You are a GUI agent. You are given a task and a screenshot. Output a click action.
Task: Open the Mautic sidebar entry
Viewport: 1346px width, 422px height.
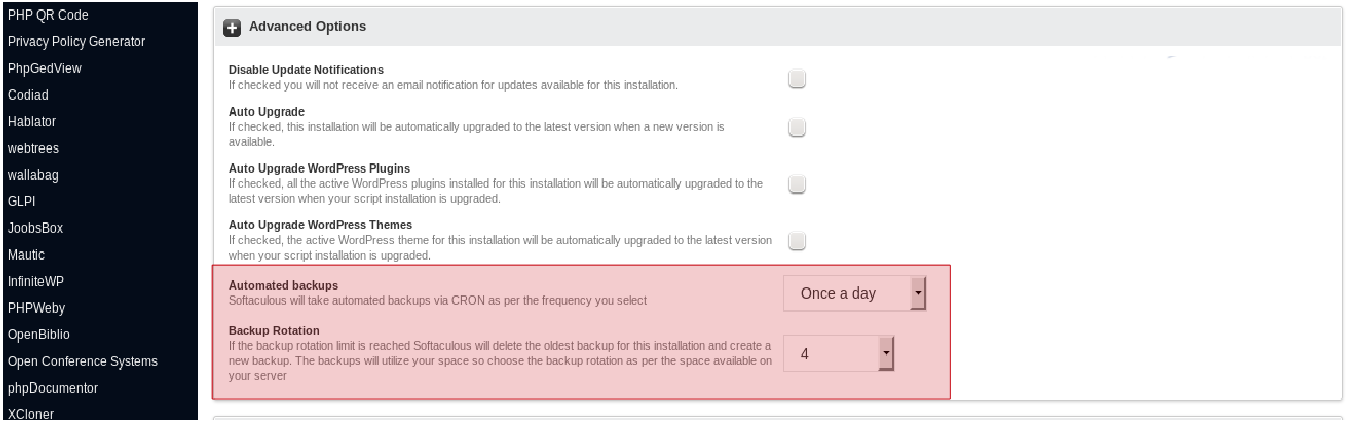[26, 255]
